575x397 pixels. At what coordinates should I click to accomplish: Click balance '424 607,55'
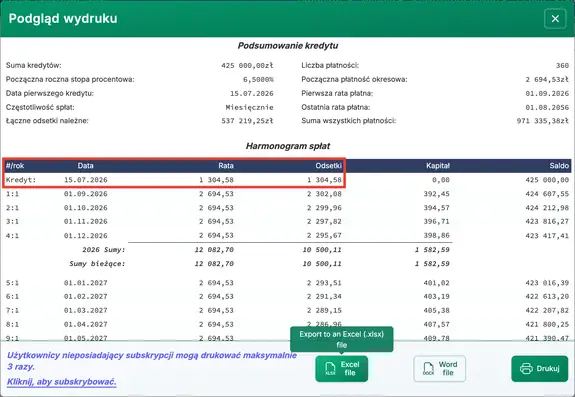tap(547, 194)
